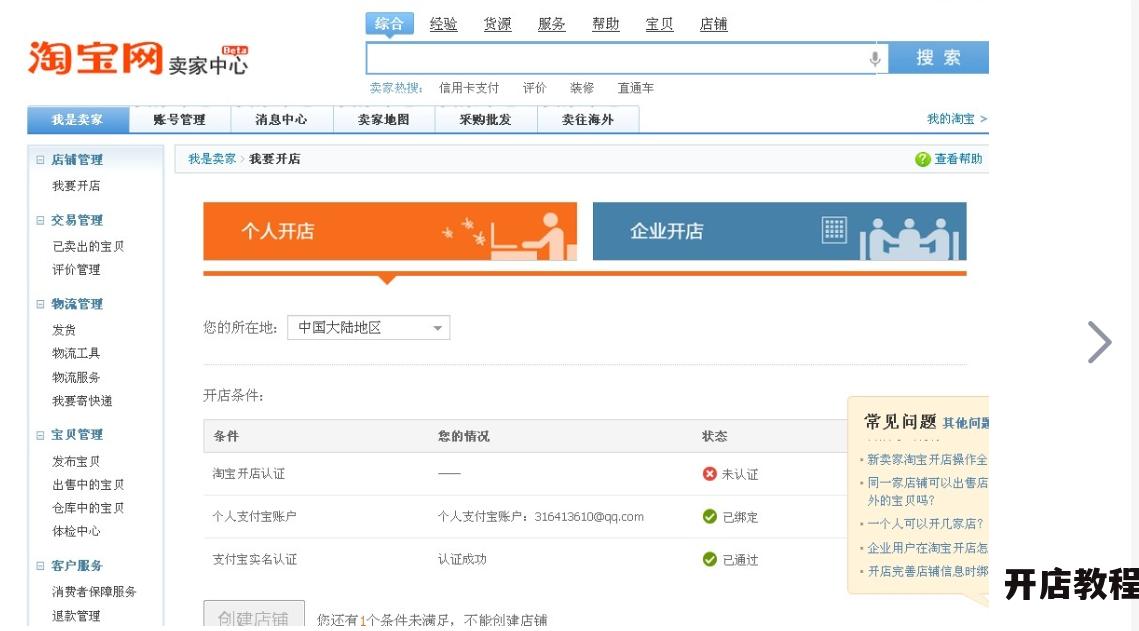Choose the 个人开店 orange banner
The height and width of the screenshot is (631, 1139).
(390, 231)
